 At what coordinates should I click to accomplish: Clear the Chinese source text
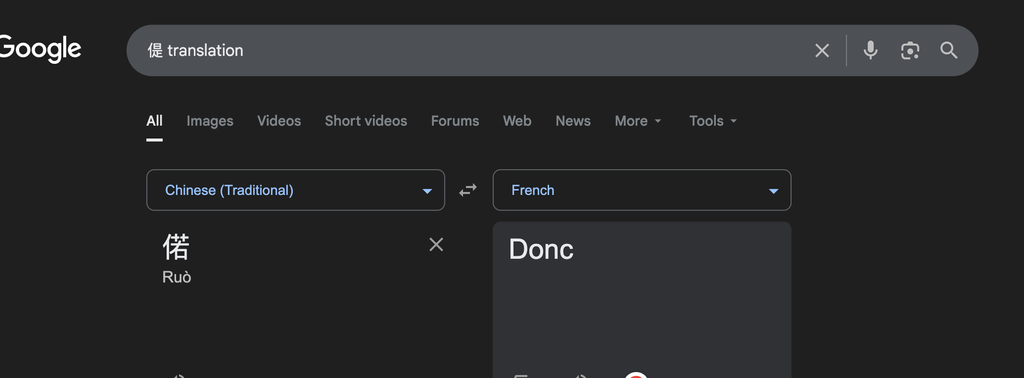[x=436, y=245]
